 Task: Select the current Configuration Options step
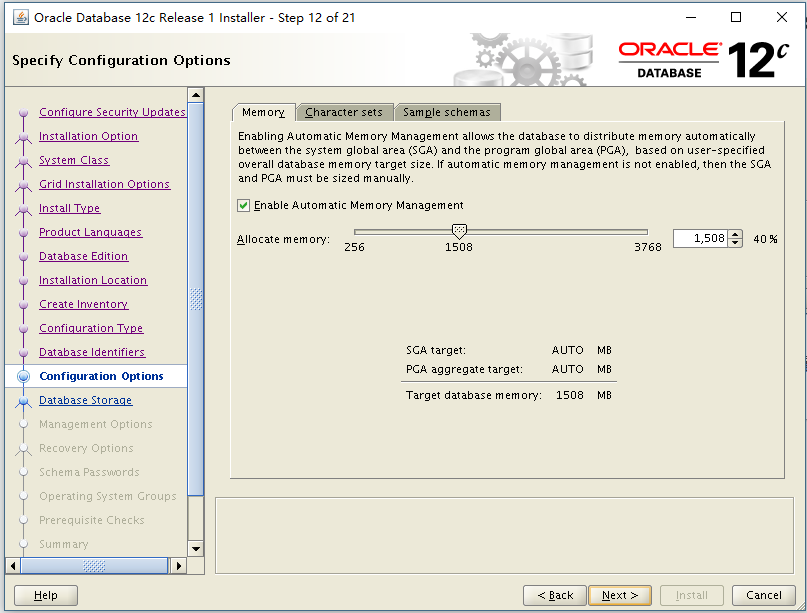tap(101, 376)
